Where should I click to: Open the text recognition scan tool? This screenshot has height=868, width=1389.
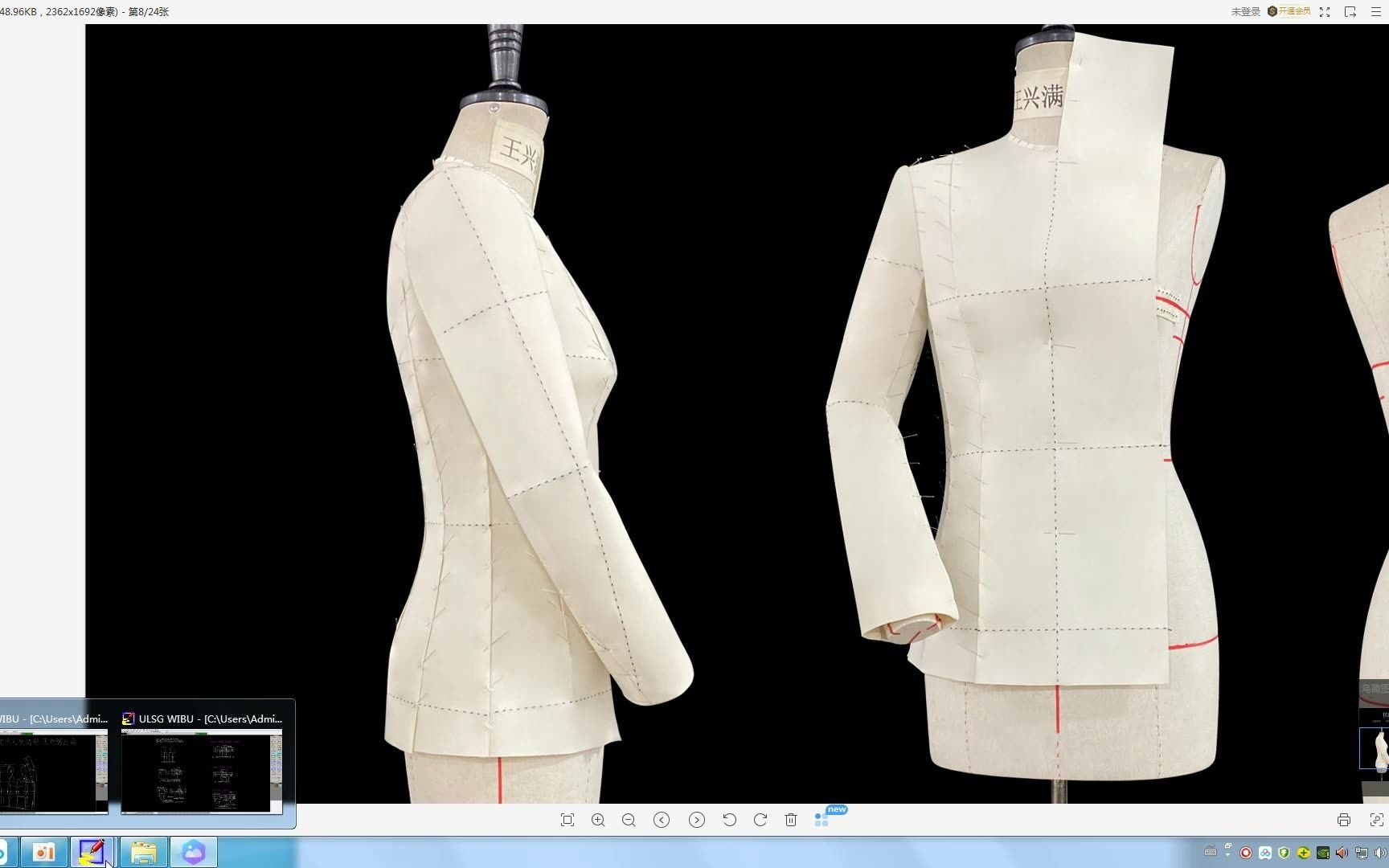pos(1376,820)
